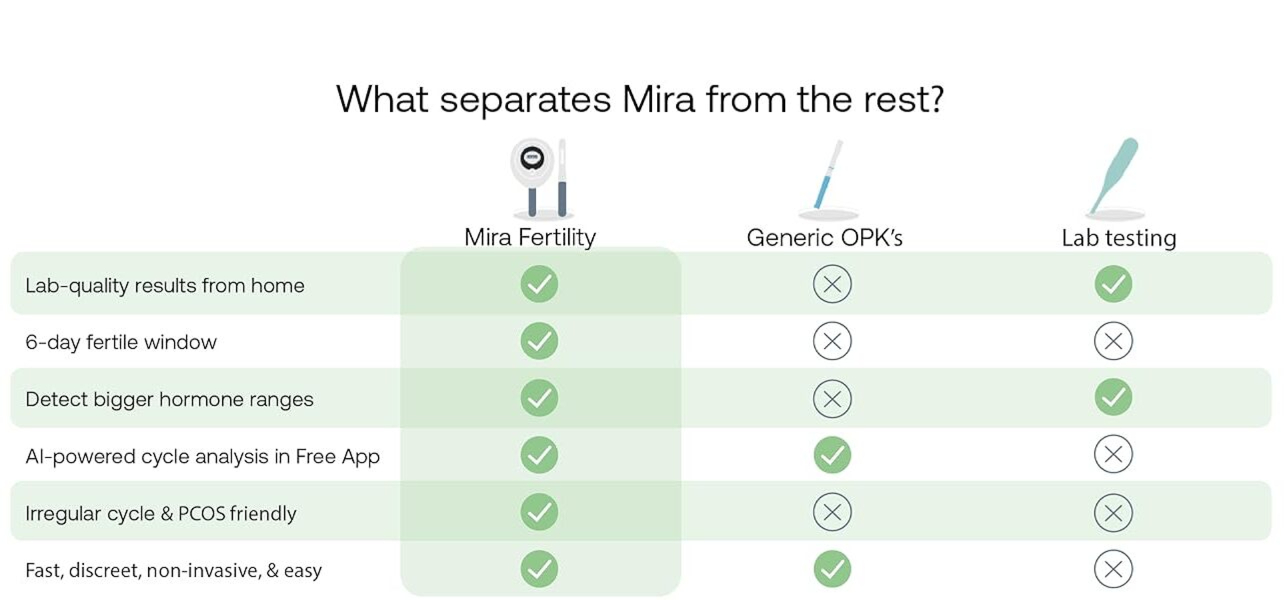Viewport: 1287px width, 600px height.
Task: Click Mira's check for Fast, discreet, non-invasive
Action: coord(539,570)
